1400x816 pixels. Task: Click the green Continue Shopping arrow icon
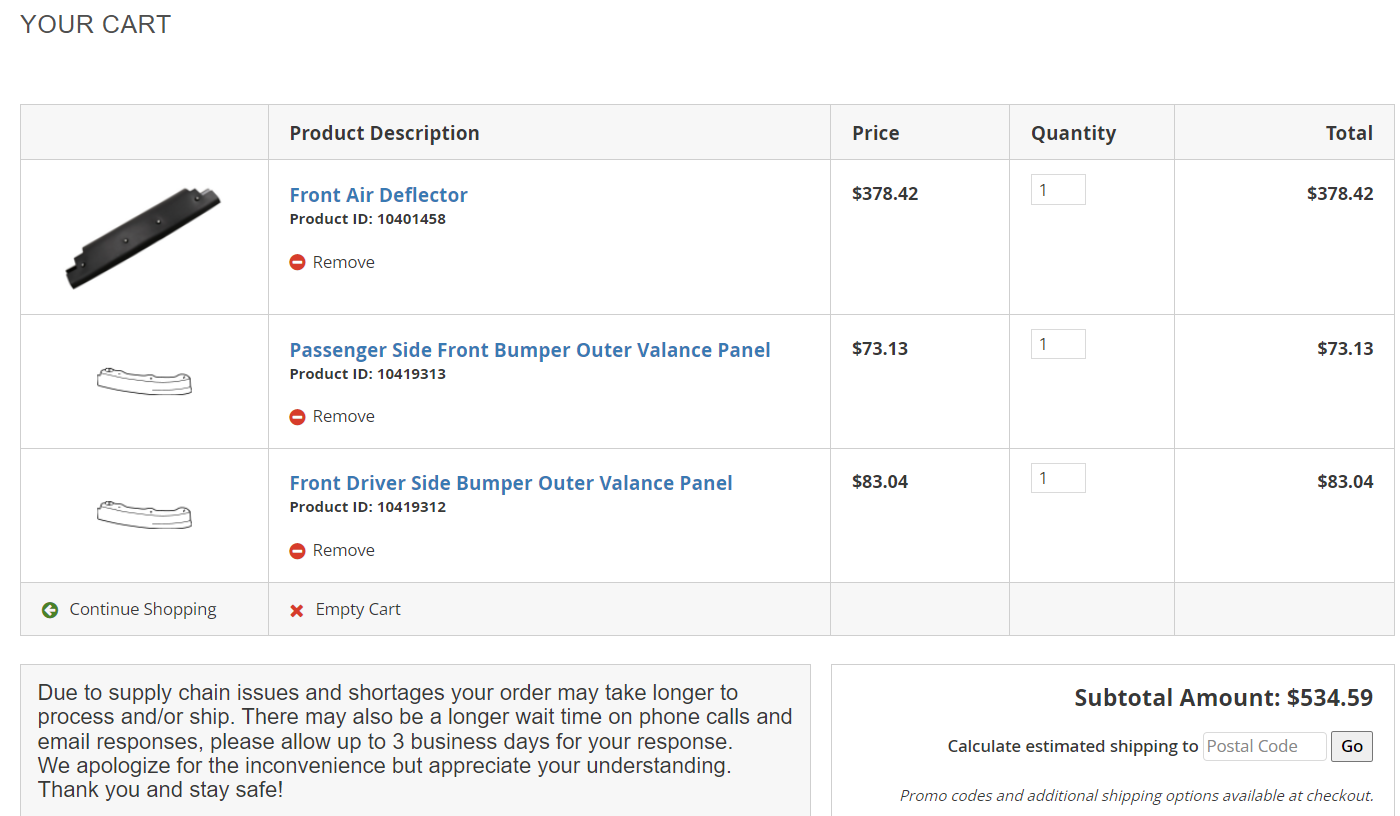pyautogui.click(x=50, y=610)
